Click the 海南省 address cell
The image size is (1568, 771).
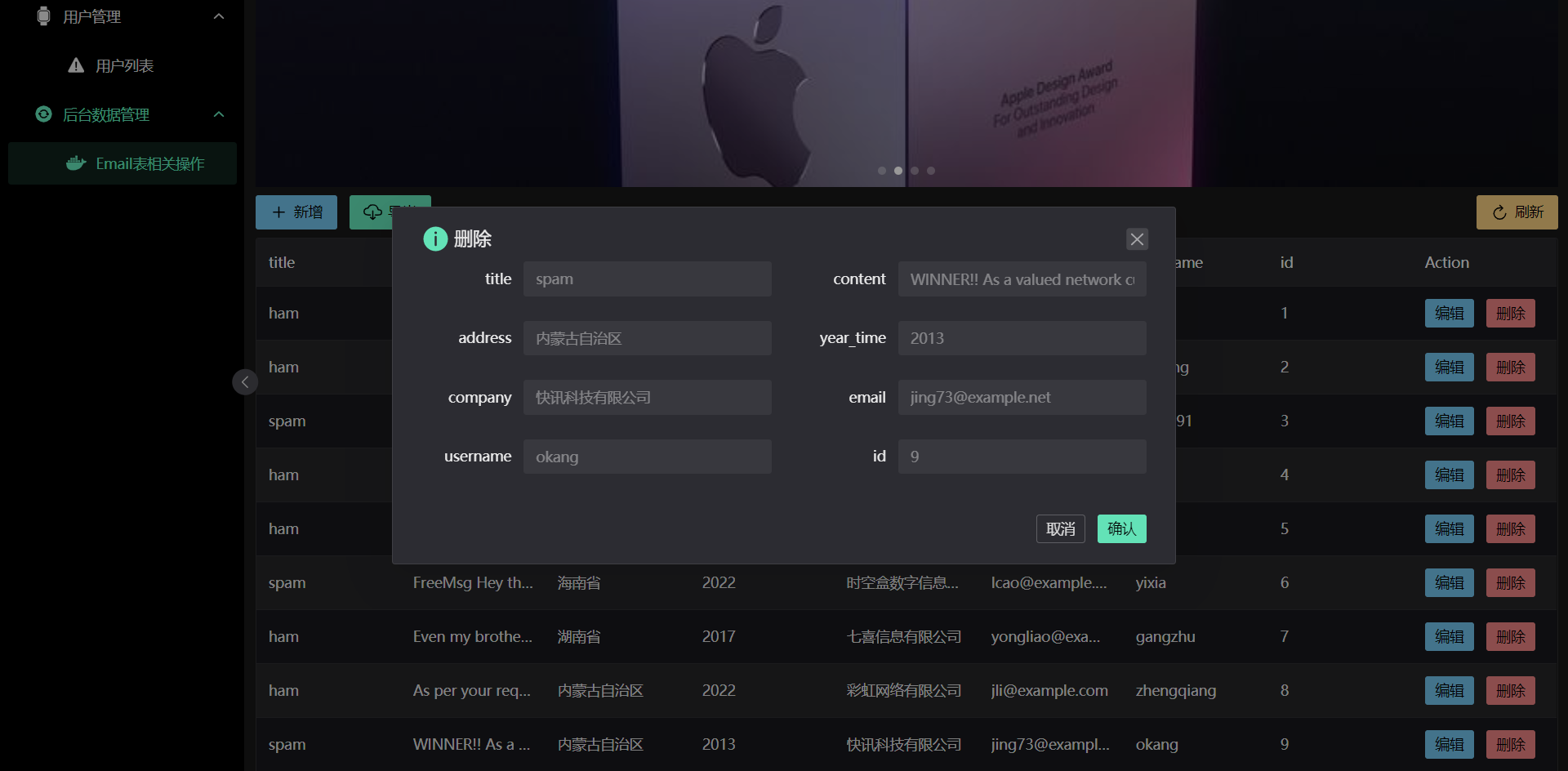tap(579, 583)
